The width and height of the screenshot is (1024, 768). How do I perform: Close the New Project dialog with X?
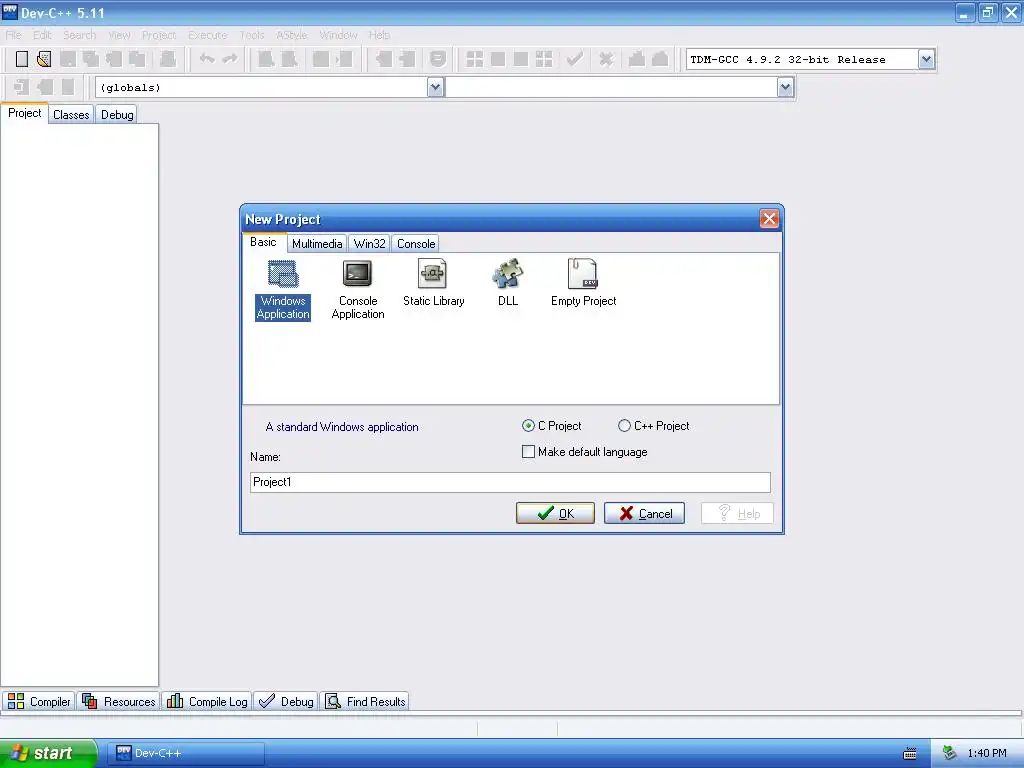(769, 219)
